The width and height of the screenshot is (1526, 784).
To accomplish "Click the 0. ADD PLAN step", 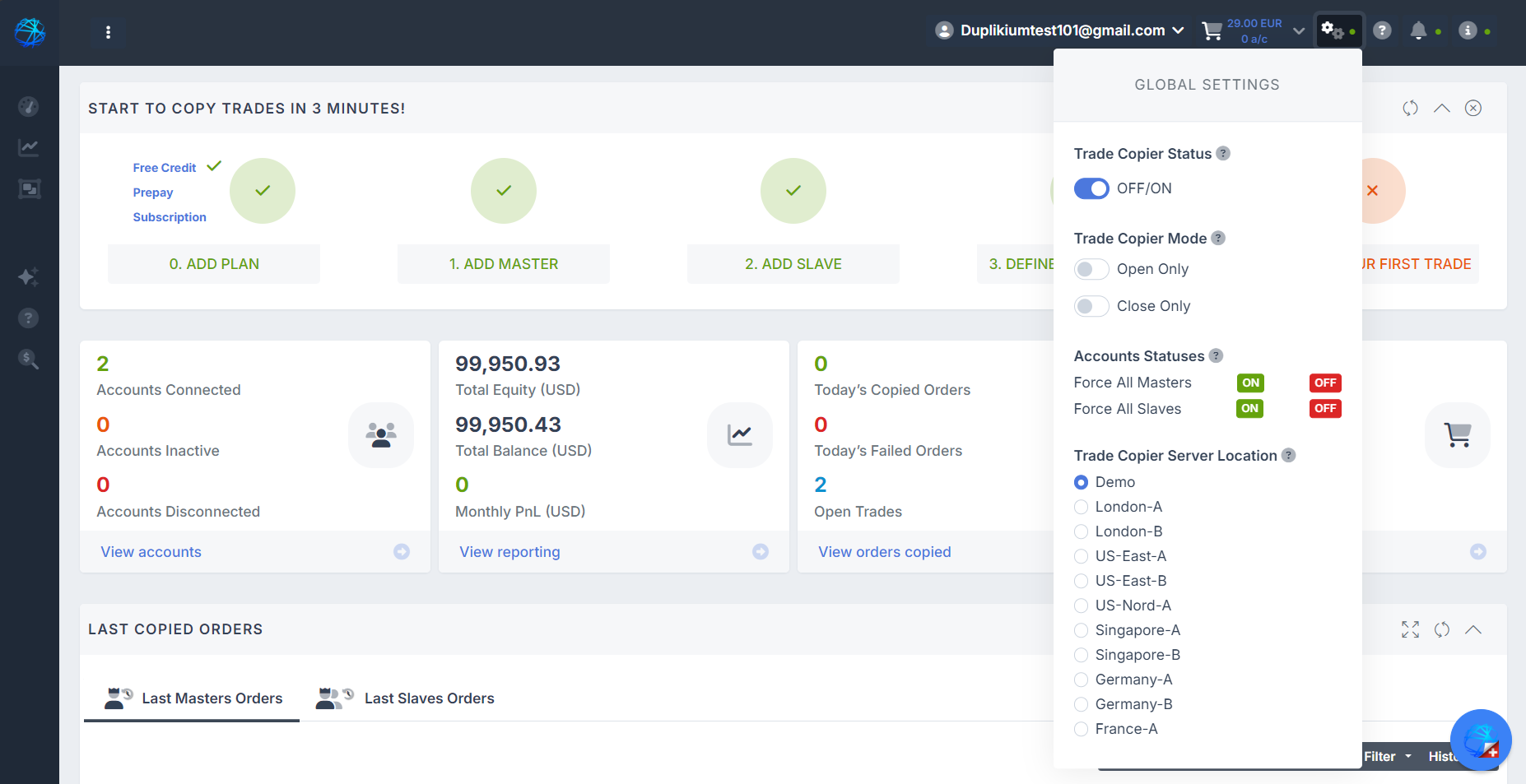I will coord(214,264).
